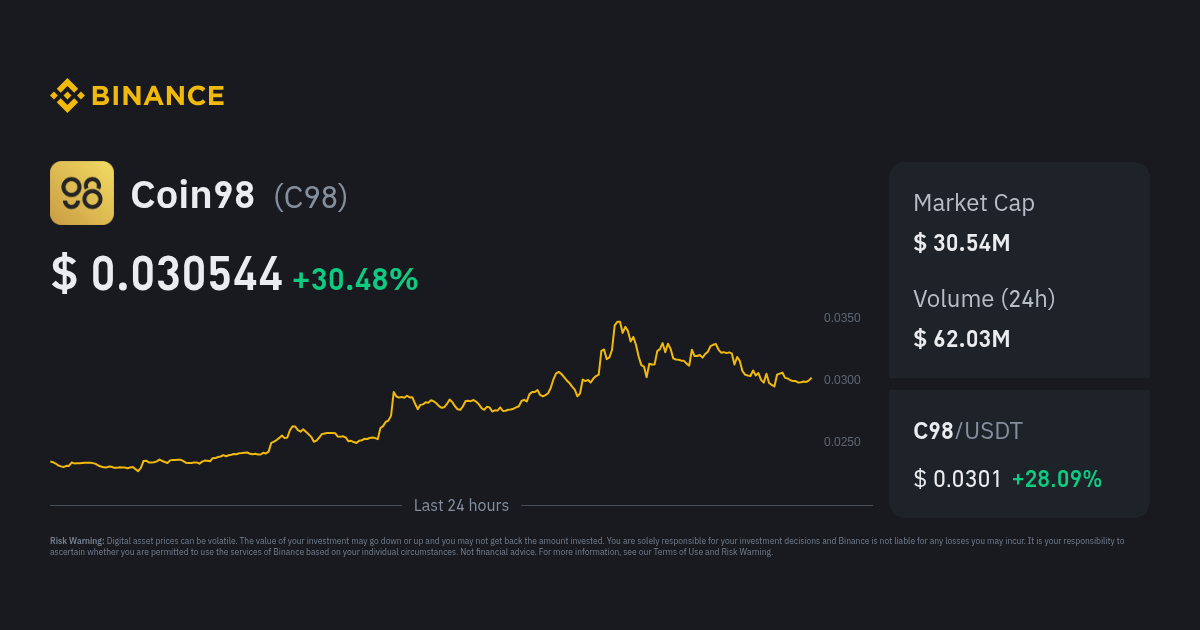The width and height of the screenshot is (1200, 630).
Task: Click the Last 24 hours caption
Action: pos(461,506)
